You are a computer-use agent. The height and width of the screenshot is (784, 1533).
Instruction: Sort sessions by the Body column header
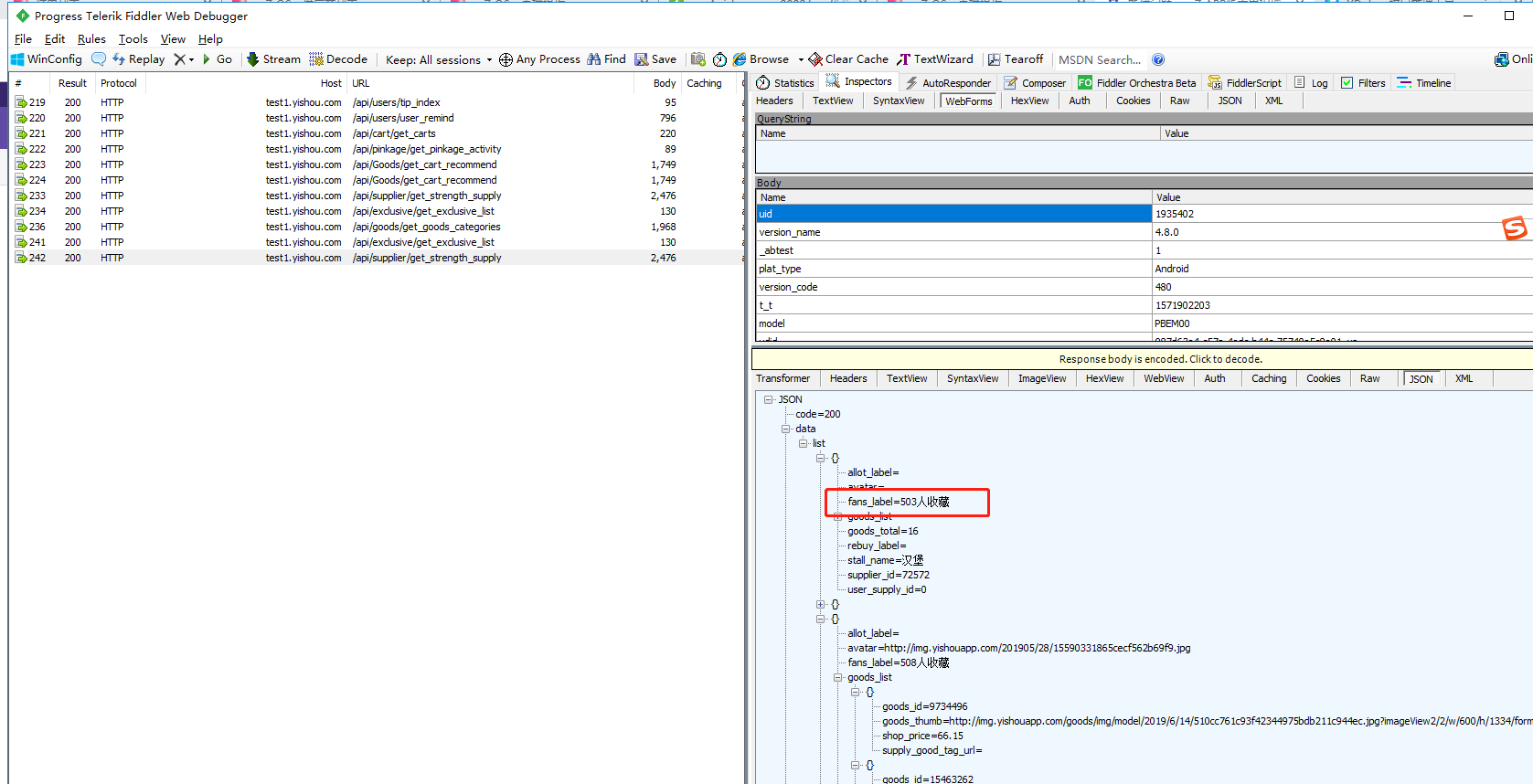tap(658, 83)
